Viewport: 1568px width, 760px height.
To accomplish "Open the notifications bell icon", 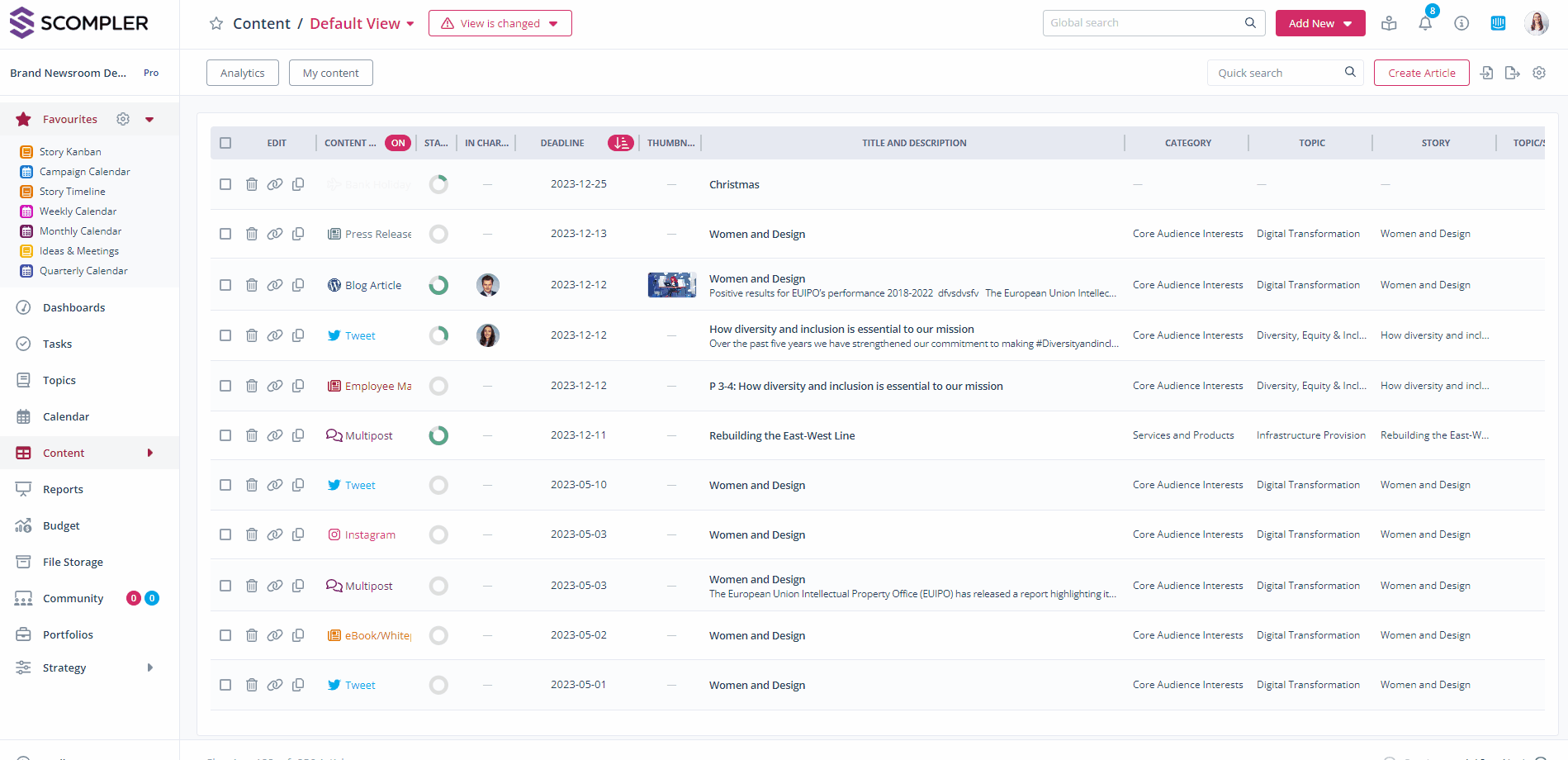I will pos(1425,24).
